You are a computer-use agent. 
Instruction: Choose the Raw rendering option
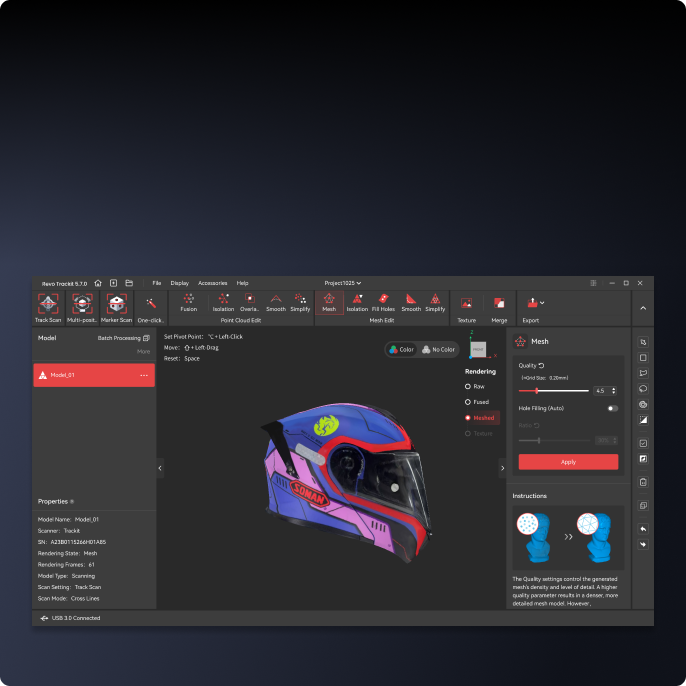coord(468,386)
